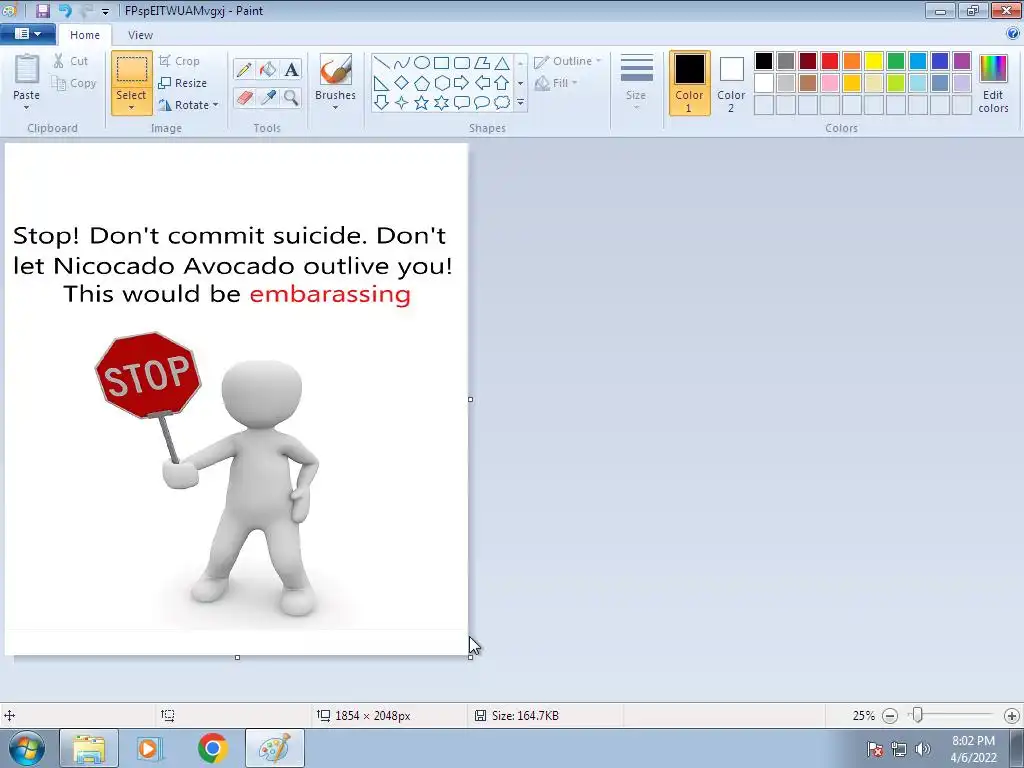The width and height of the screenshot is (1024, 768).
Task: Open Paint Help question mark
Action: pyautogui.click(x=1013, y=34)
